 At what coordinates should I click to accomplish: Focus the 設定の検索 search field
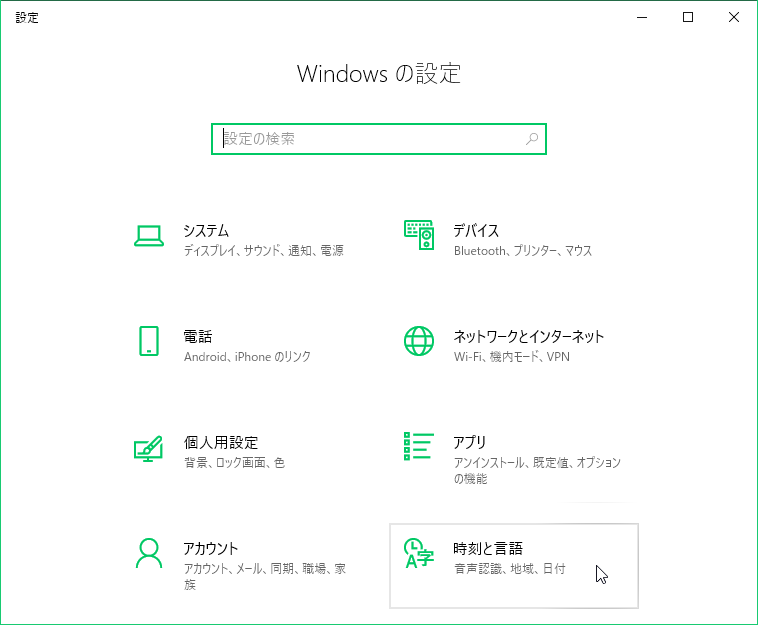tap(379, 139)
